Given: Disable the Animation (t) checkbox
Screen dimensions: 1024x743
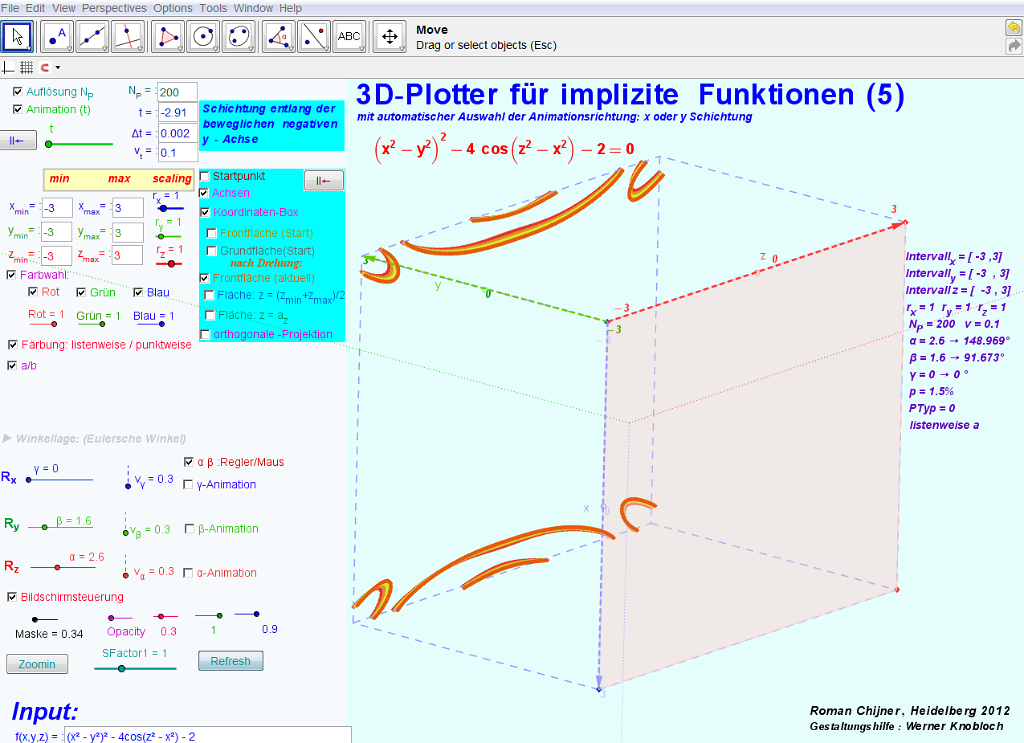Looking at the screenshot, I should [18, 109].
